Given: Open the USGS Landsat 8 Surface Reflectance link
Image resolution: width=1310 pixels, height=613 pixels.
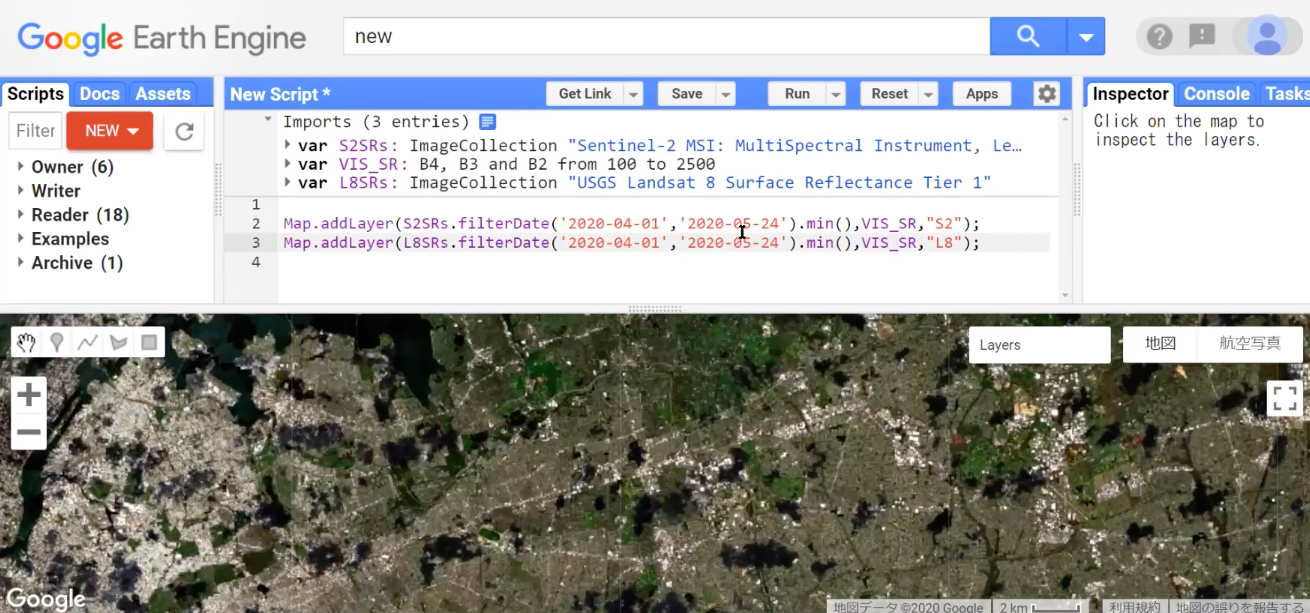Looking at the screenshot, I should [779, 182].
